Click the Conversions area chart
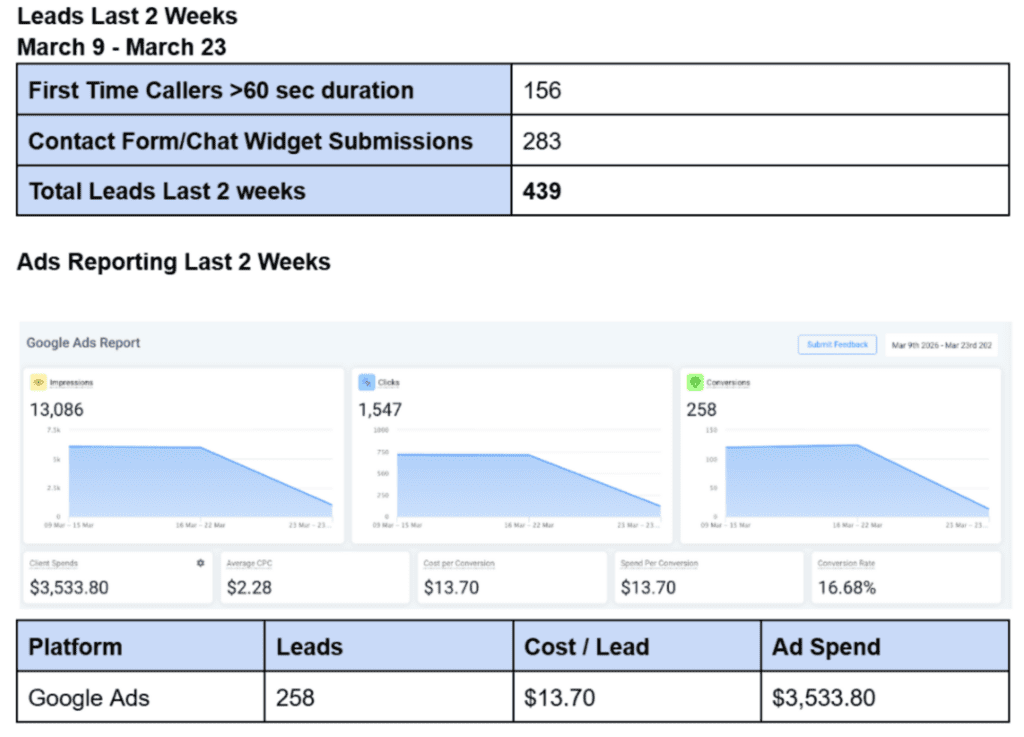This screenshot has height=737, width=1024. (845, 478)
